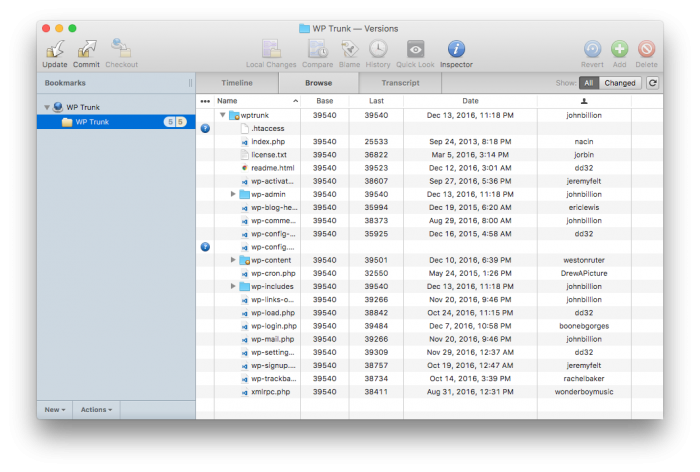Click author wonderboymusic cell
This screenshot has height=472, width=700.
584,392
